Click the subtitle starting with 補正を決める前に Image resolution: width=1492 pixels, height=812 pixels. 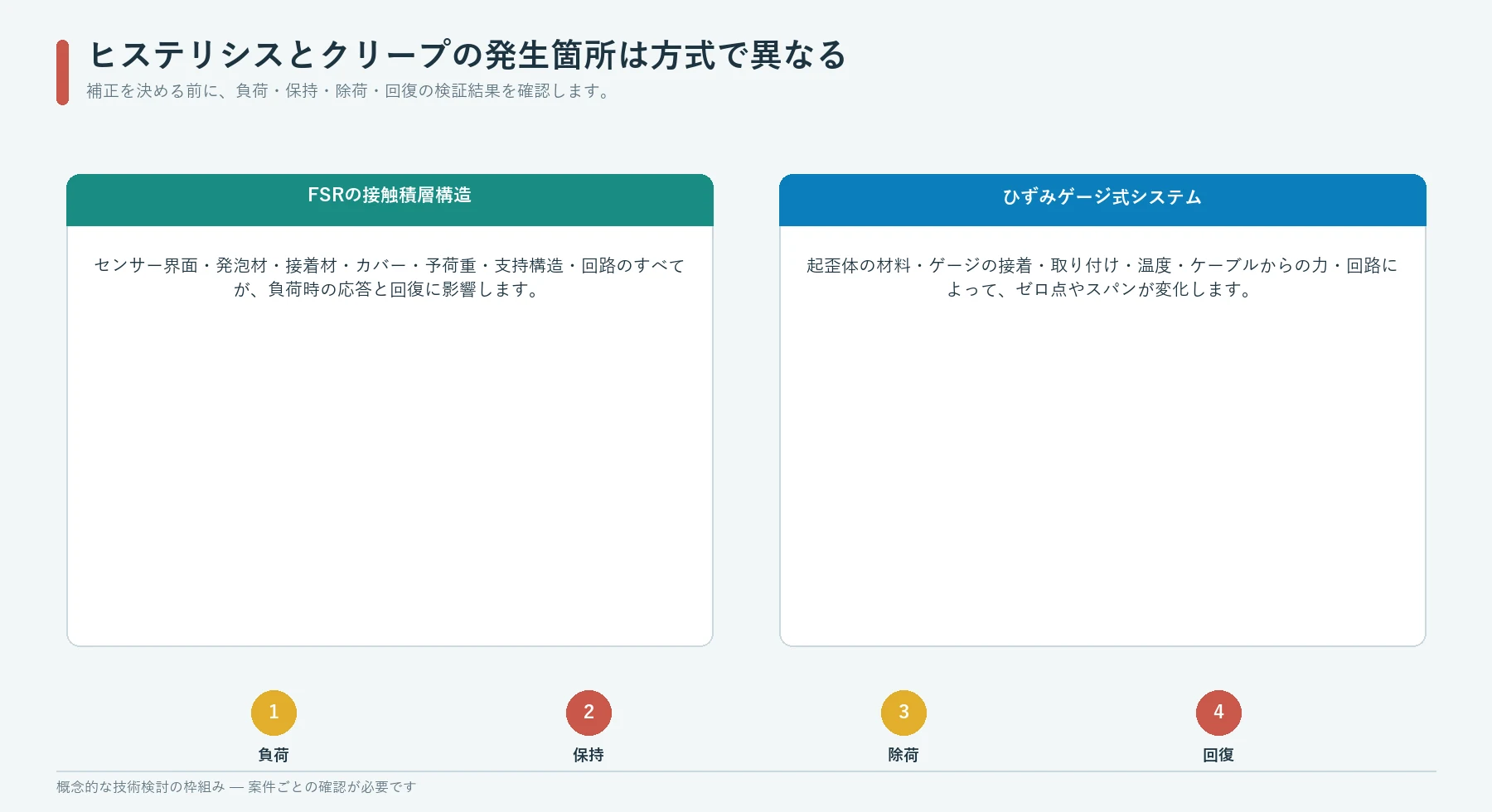pos(350,91)
